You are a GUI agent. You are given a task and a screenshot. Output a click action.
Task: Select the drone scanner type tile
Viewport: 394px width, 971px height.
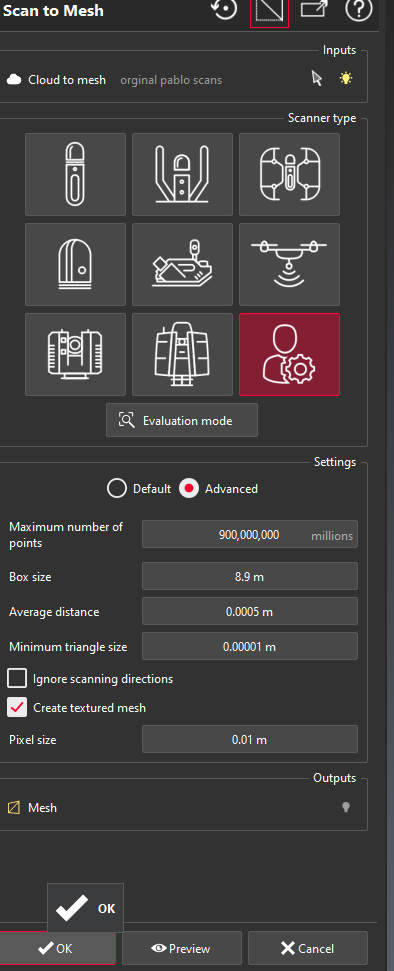tap(289, 264)
